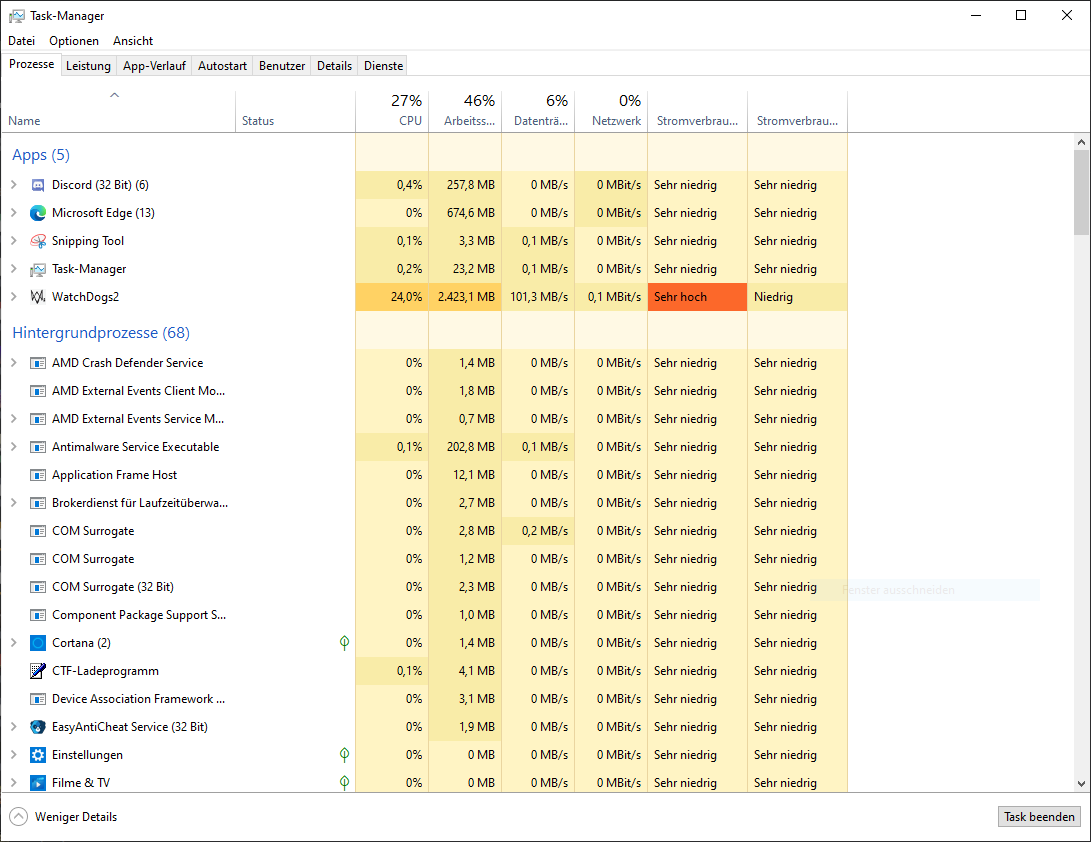The width and height of the screenshot is (1091, 842).
Task: Click the Task-Manager title bar icon
Action: click(17, 15)
